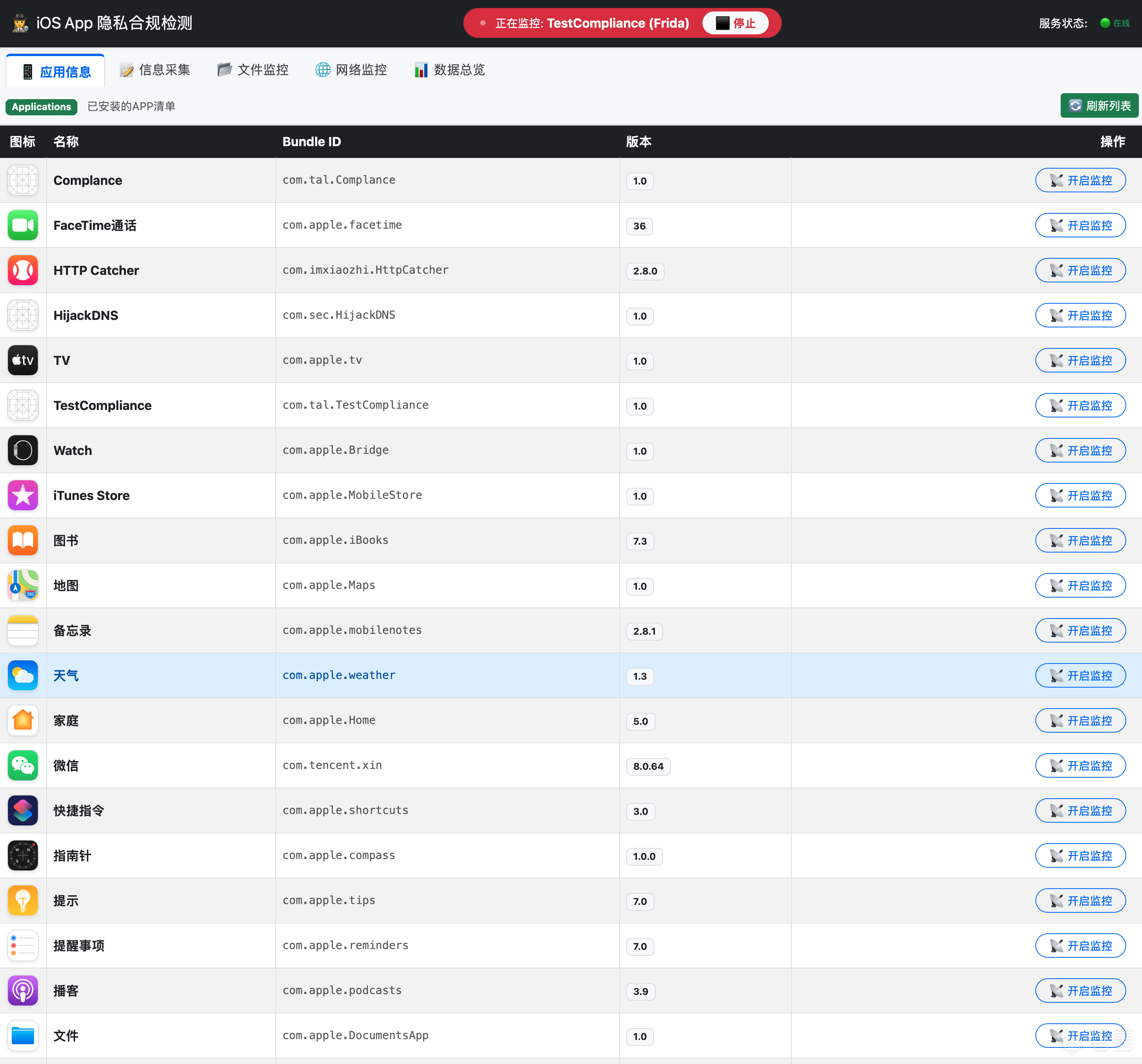Image resolution: width=1142 pixels, height=1064 pixels.
Task: Click the WeChat app icon
Action: 23,765
